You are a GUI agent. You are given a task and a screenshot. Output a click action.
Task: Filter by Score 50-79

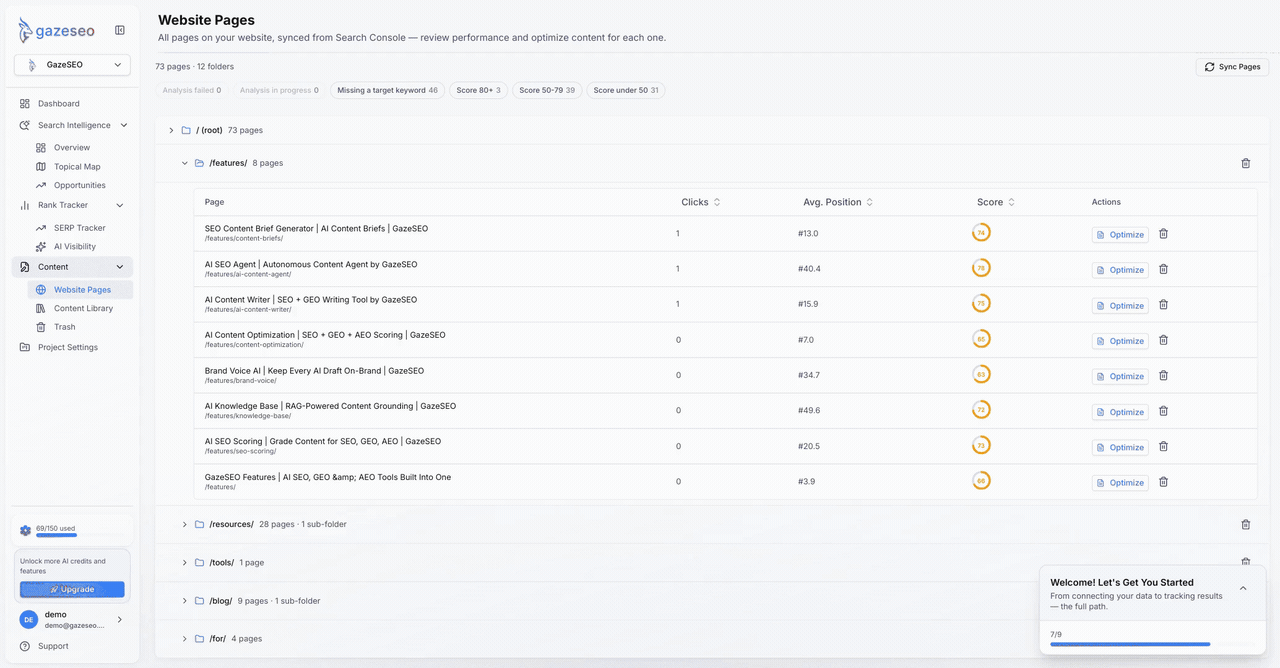click(x=547, y=91)
